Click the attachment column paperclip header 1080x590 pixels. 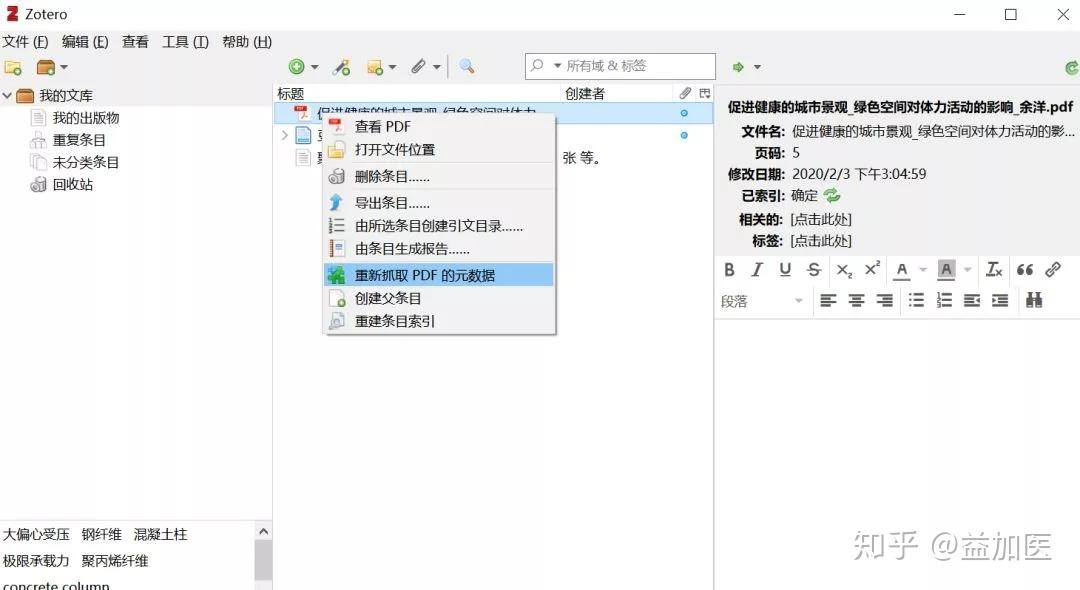pyautogui.click(x=685, y=94)
